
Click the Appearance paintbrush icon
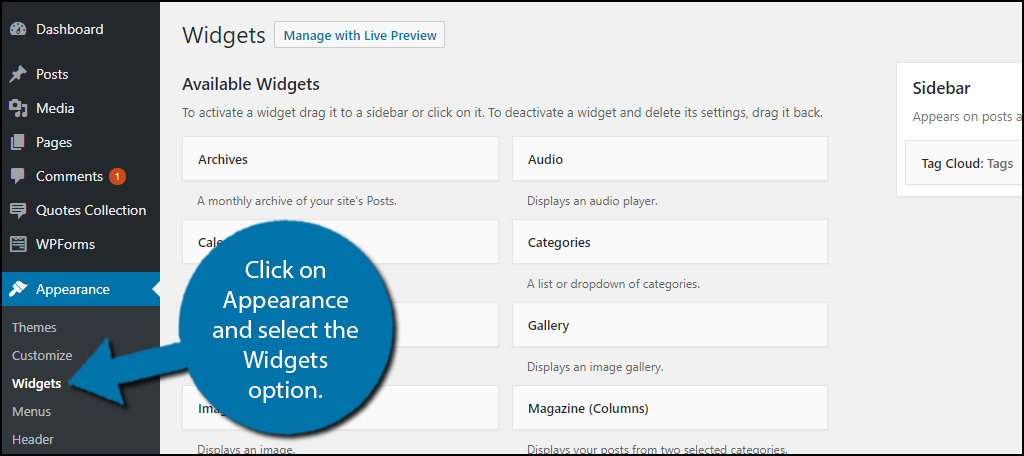(x=18, y=290)
